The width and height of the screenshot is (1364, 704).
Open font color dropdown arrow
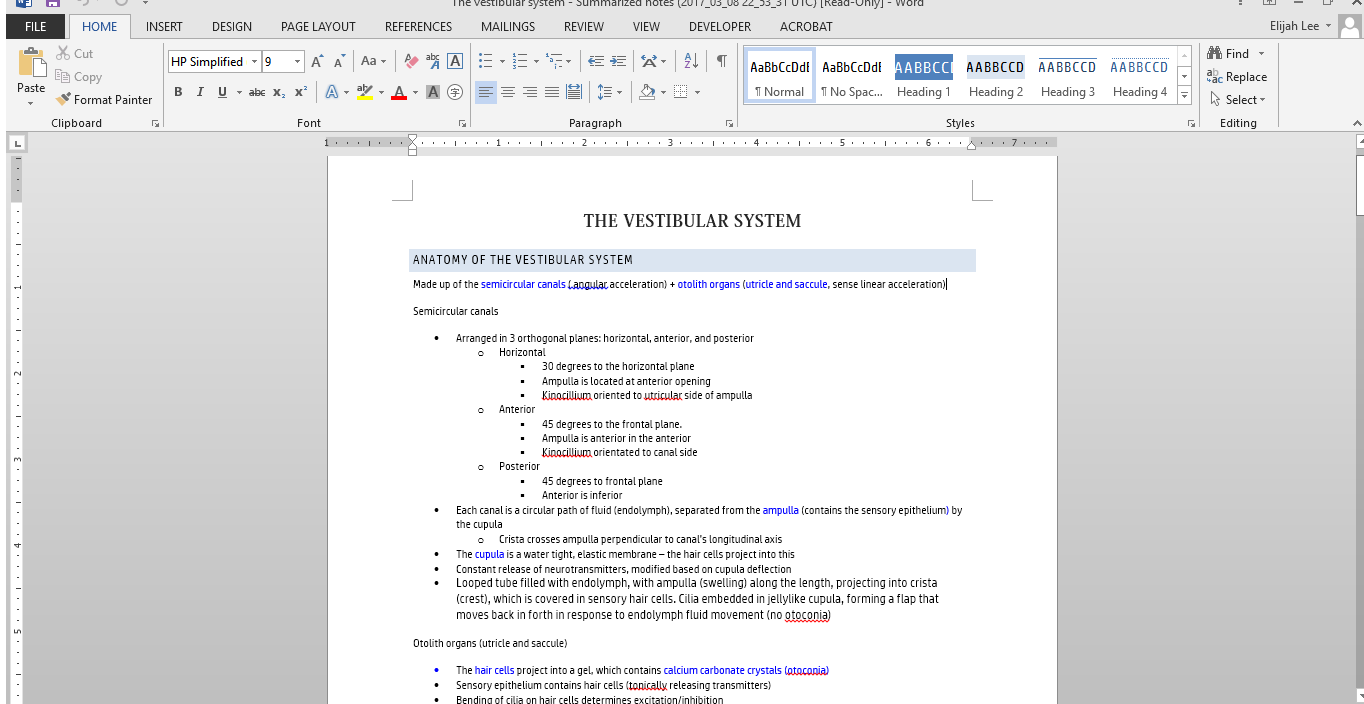click(x=414, y=92)
